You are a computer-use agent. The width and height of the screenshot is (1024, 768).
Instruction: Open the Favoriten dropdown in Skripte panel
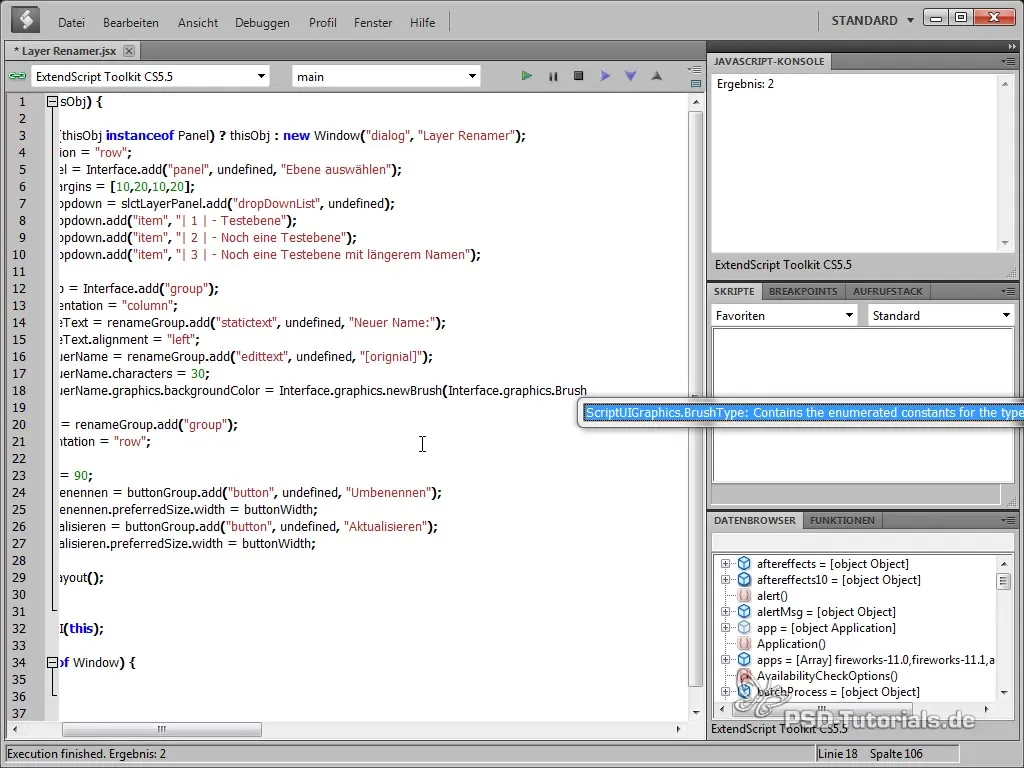(785, 315)
